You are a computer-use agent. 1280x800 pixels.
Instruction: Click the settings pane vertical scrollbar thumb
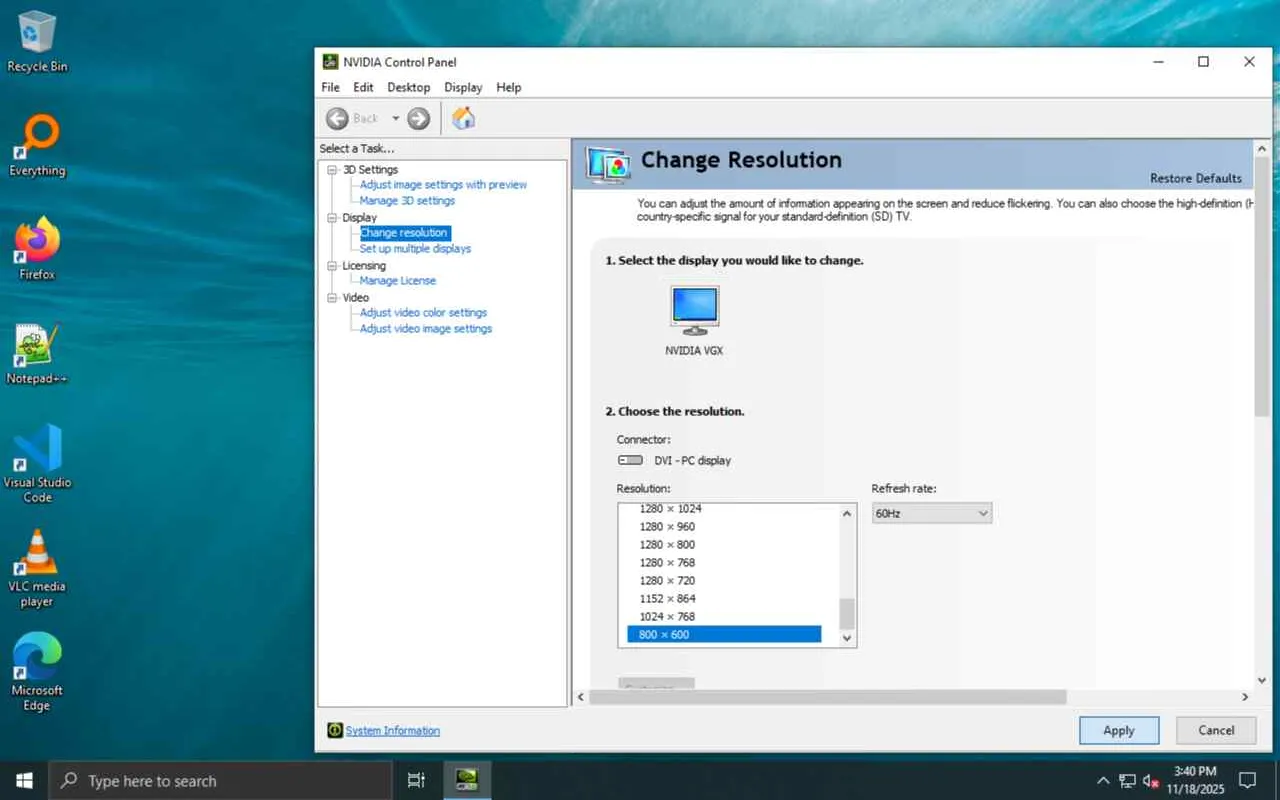1262,287
